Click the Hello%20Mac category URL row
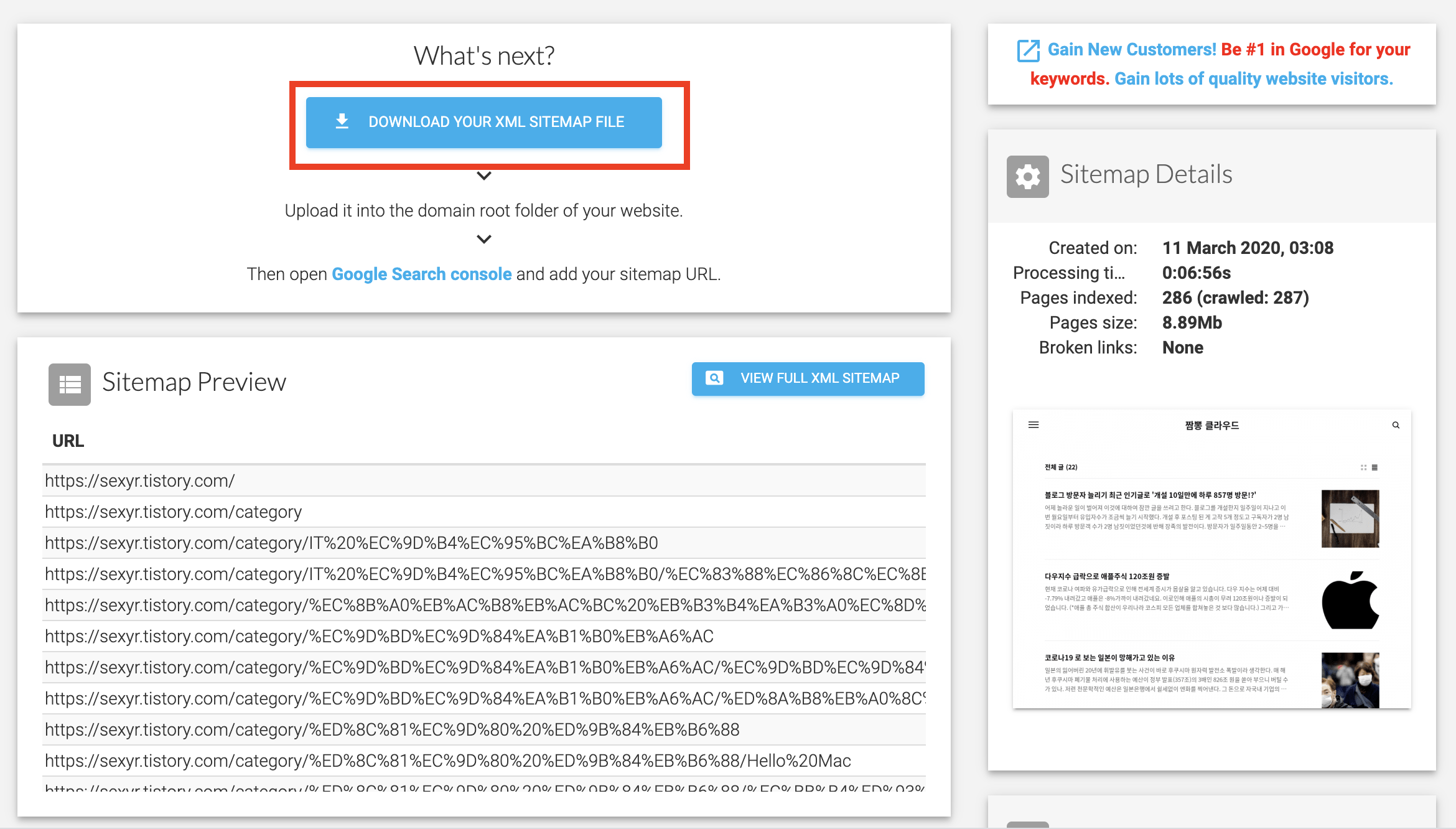This screenshot has width=1456, height=829. pyautogui.click(x=447, y=761)
